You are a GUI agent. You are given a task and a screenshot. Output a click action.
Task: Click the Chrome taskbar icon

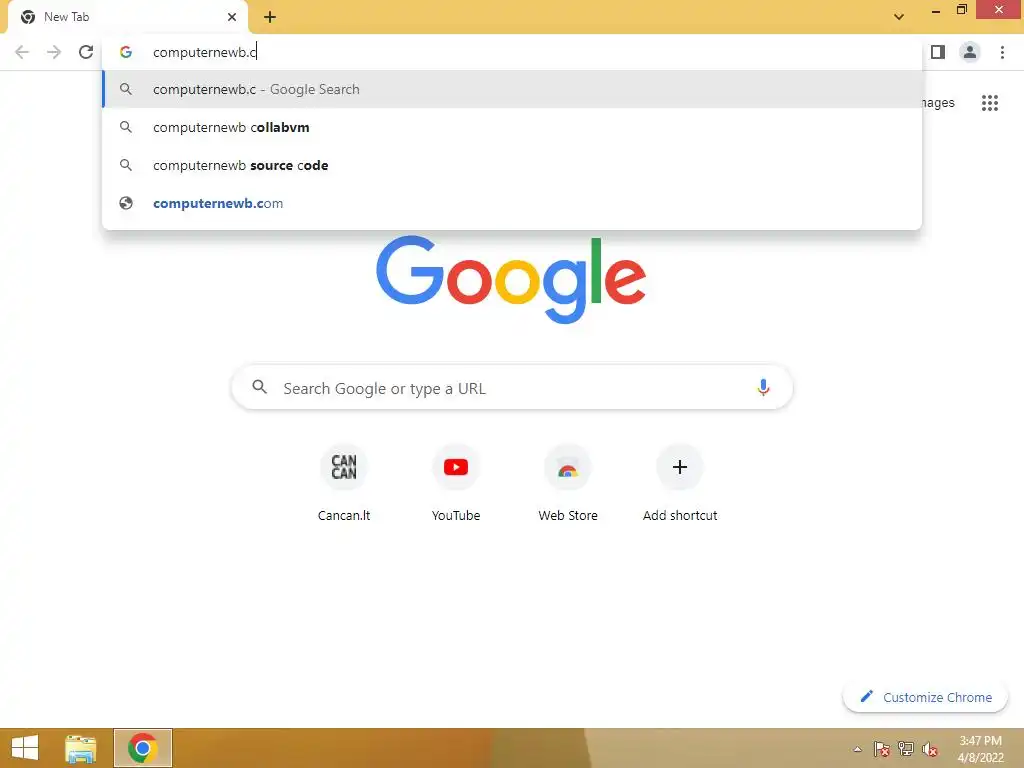(142, 748)
